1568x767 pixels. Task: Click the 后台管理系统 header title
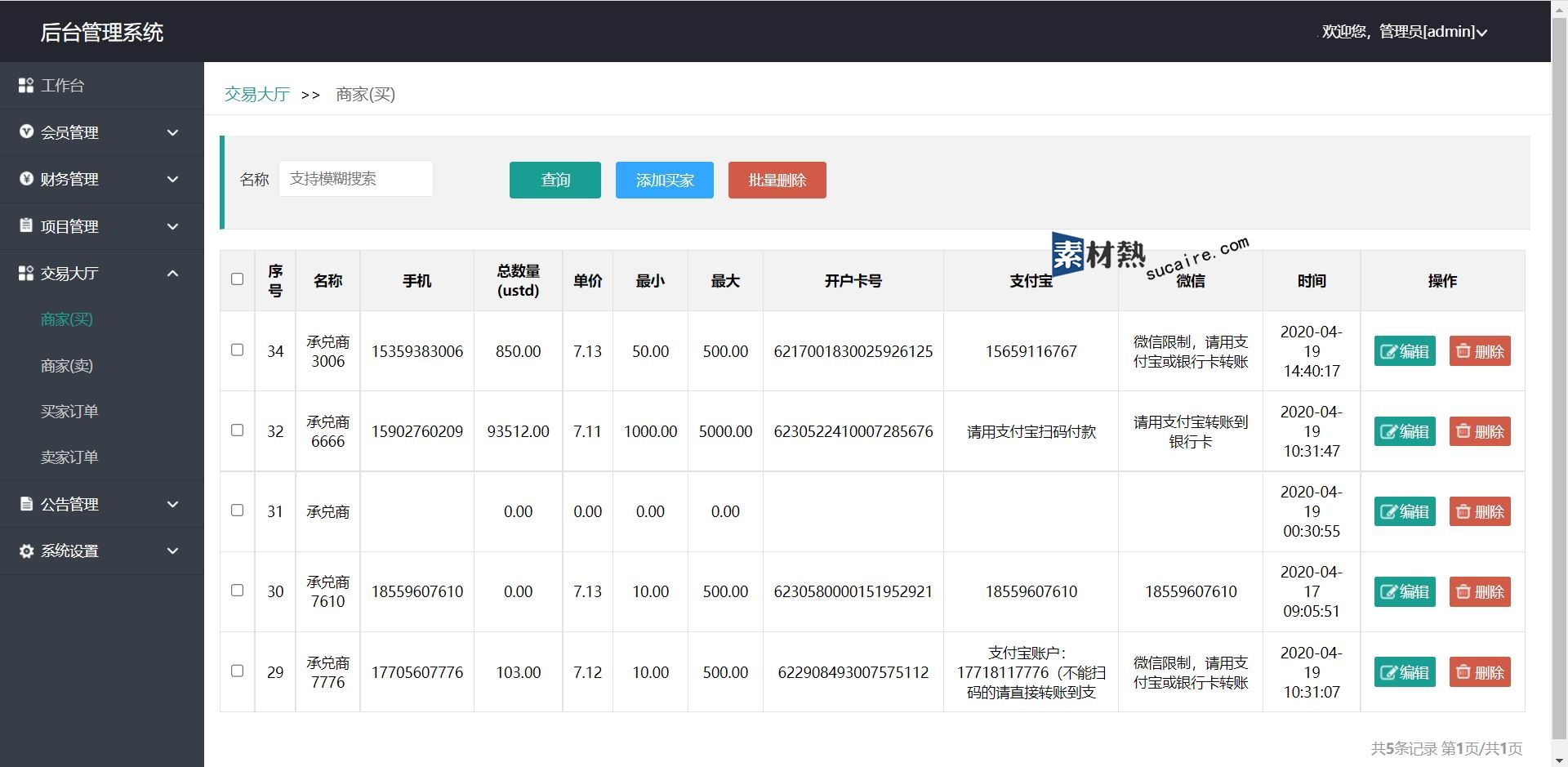pos(102,32)
